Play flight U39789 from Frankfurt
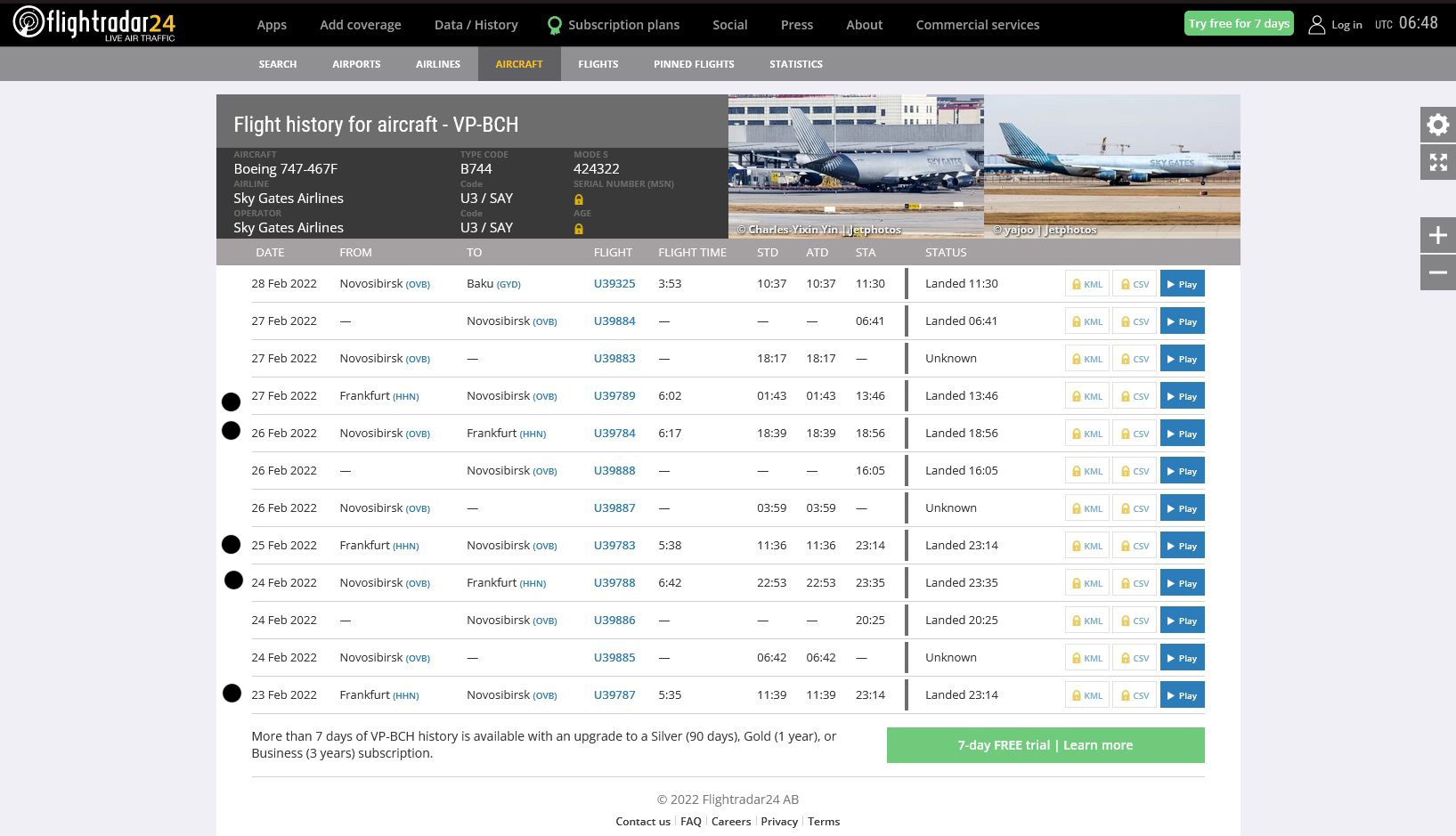The image size is (1456, 836). [x=1182, y=397]
